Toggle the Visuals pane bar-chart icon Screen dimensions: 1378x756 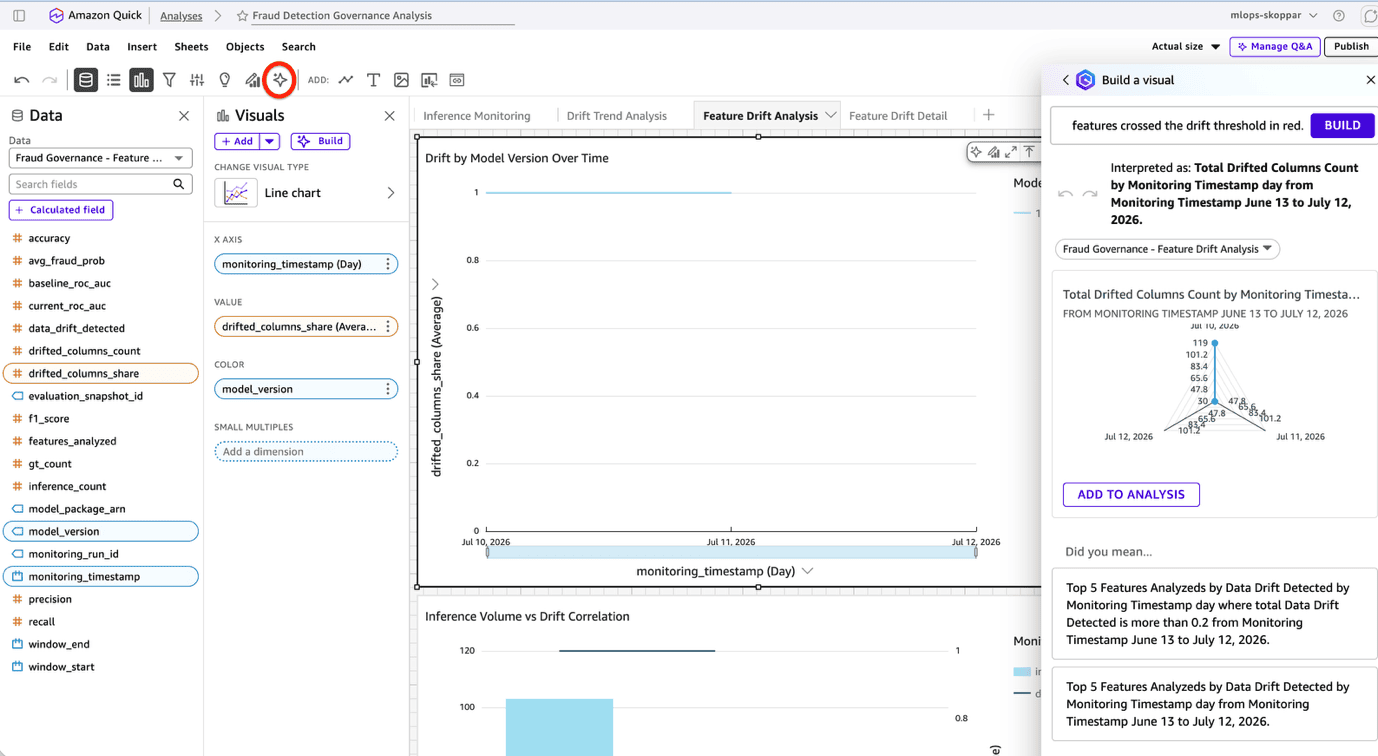click(141, 80)
